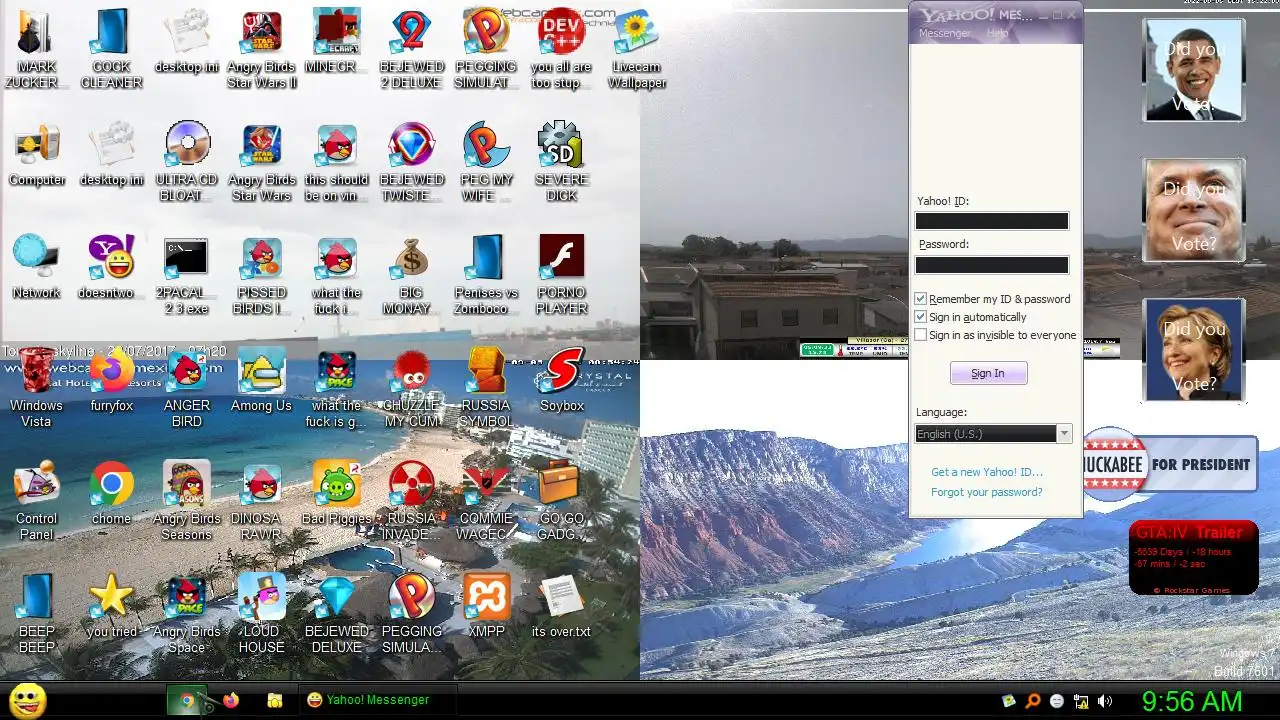Launch Firefox from the taskbar

tap(231, 701)
